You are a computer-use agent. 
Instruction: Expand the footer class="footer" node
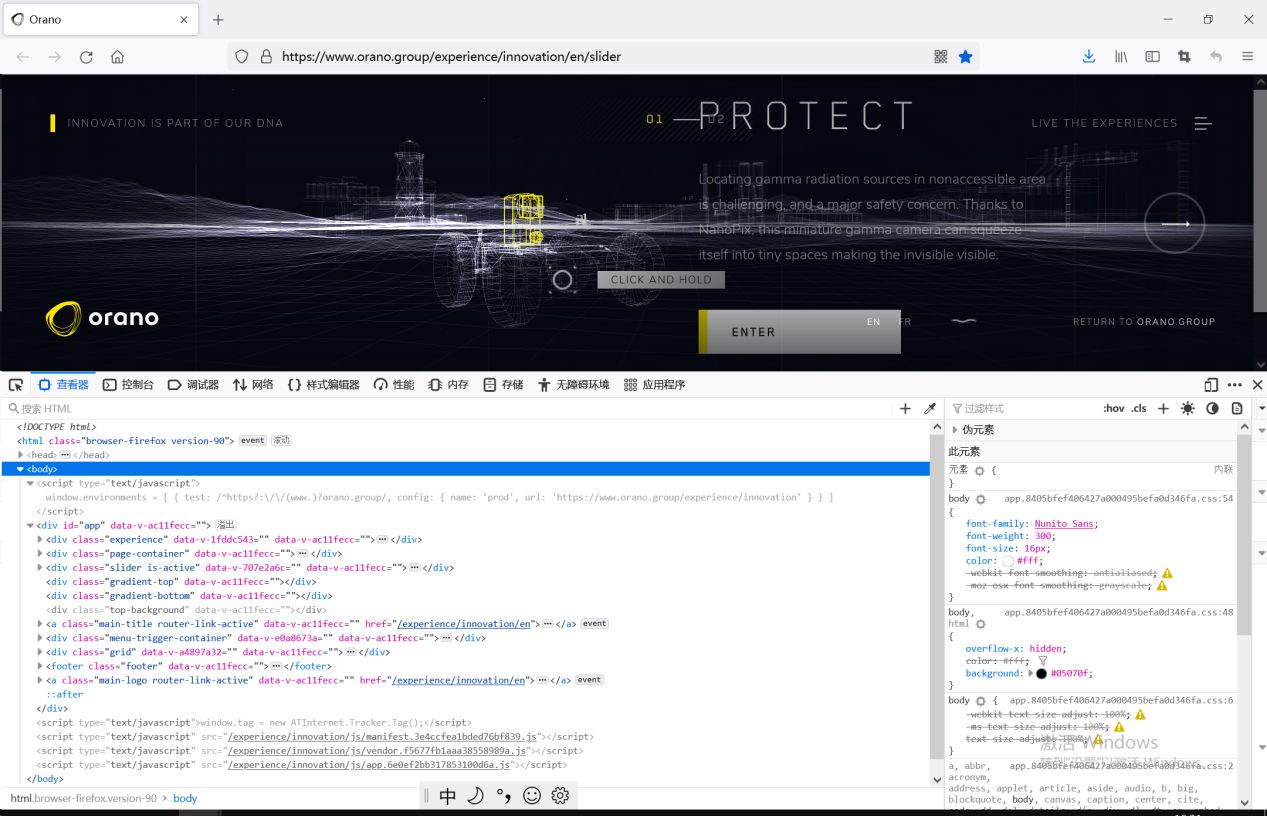click(x=40, y=666)
